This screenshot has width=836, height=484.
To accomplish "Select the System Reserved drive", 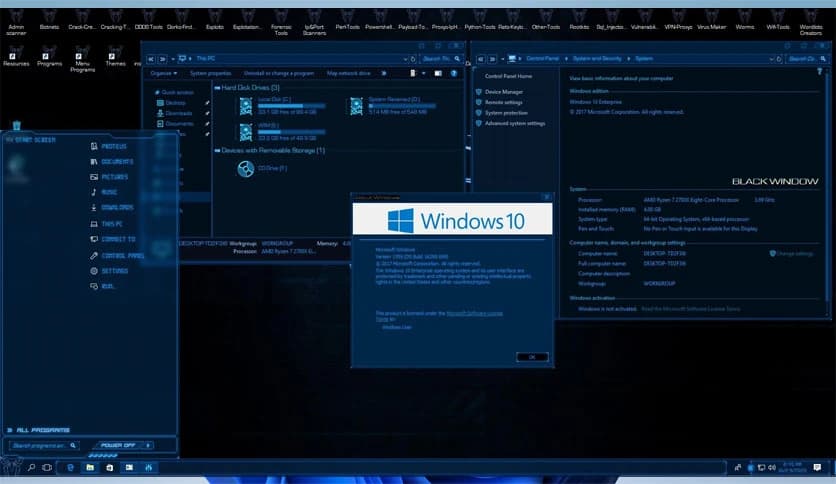I will 392,106.
